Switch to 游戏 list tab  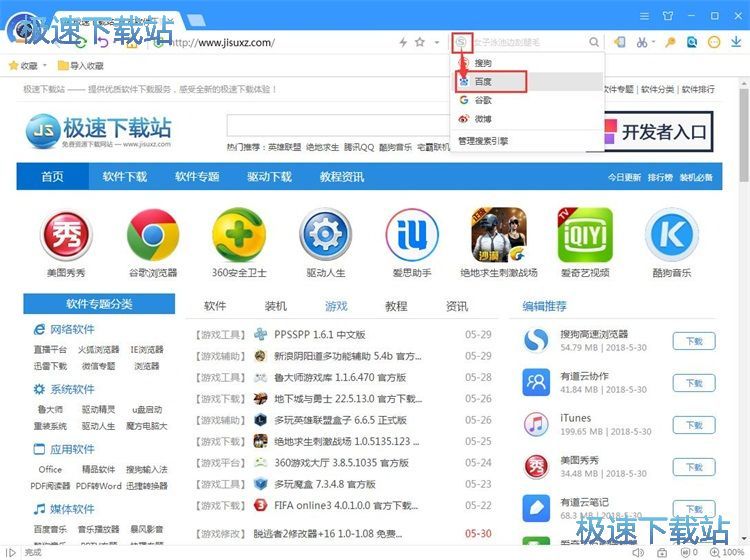(336, 306)
